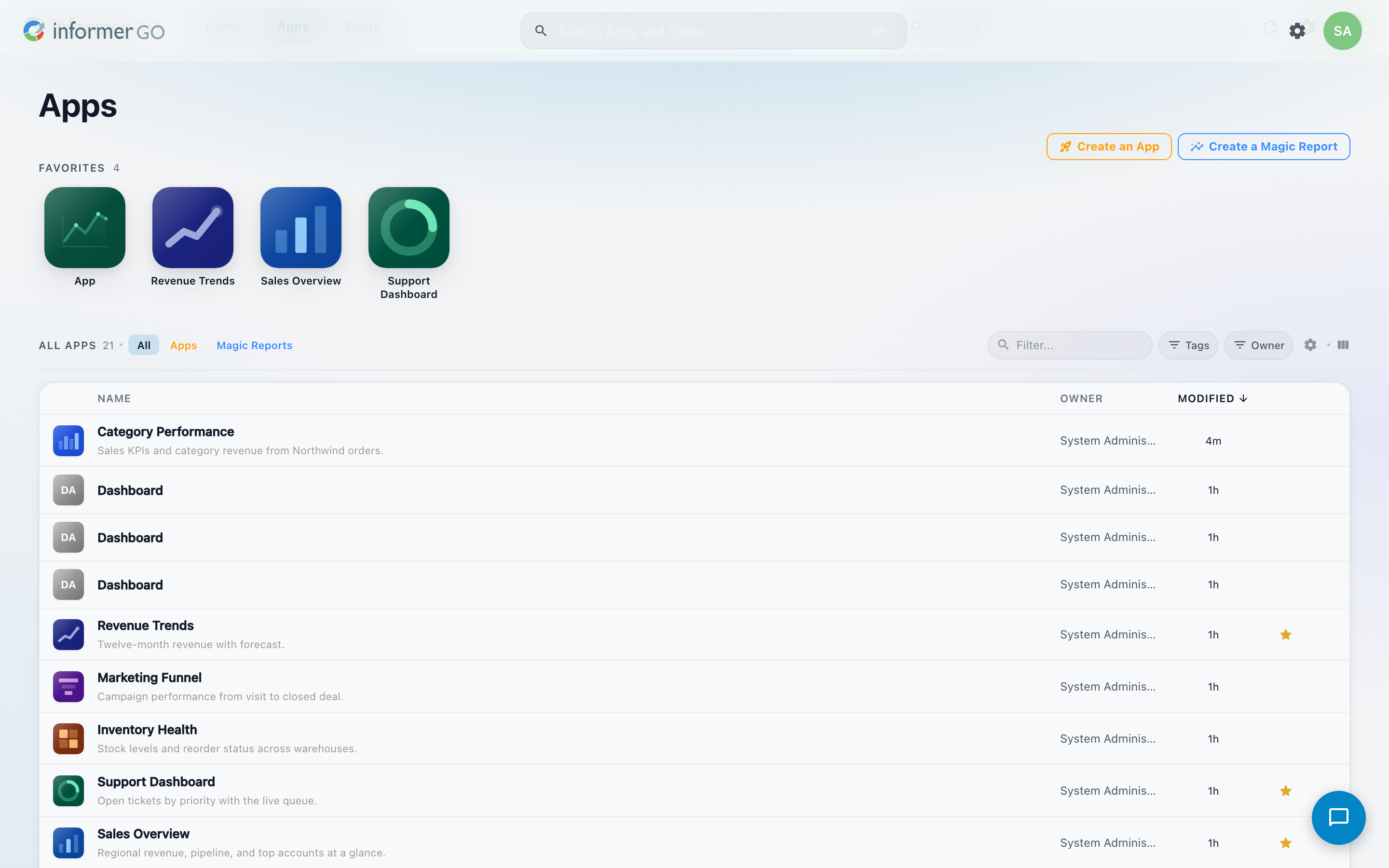Viewport: 1389px width, 868px height.
Task: Open the Tags filter dropdown
Action: (1188, 345)
